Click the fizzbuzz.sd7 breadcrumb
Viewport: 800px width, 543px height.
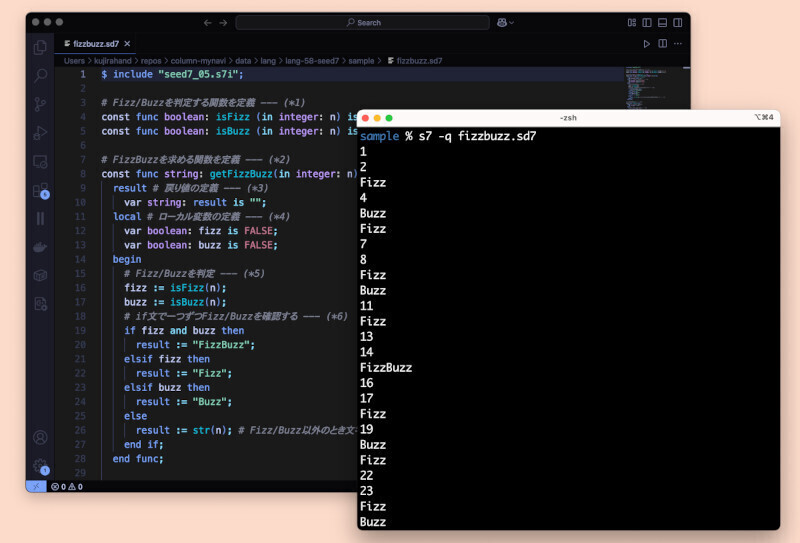415,61
